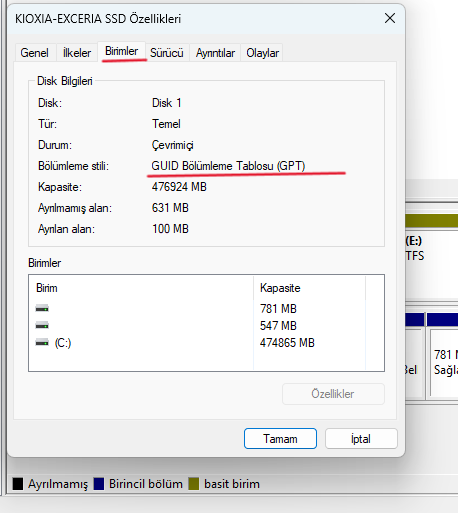Screen dimensions: 458x513
Task: Confirm with the Tamam button
Action: coord(280,439)
